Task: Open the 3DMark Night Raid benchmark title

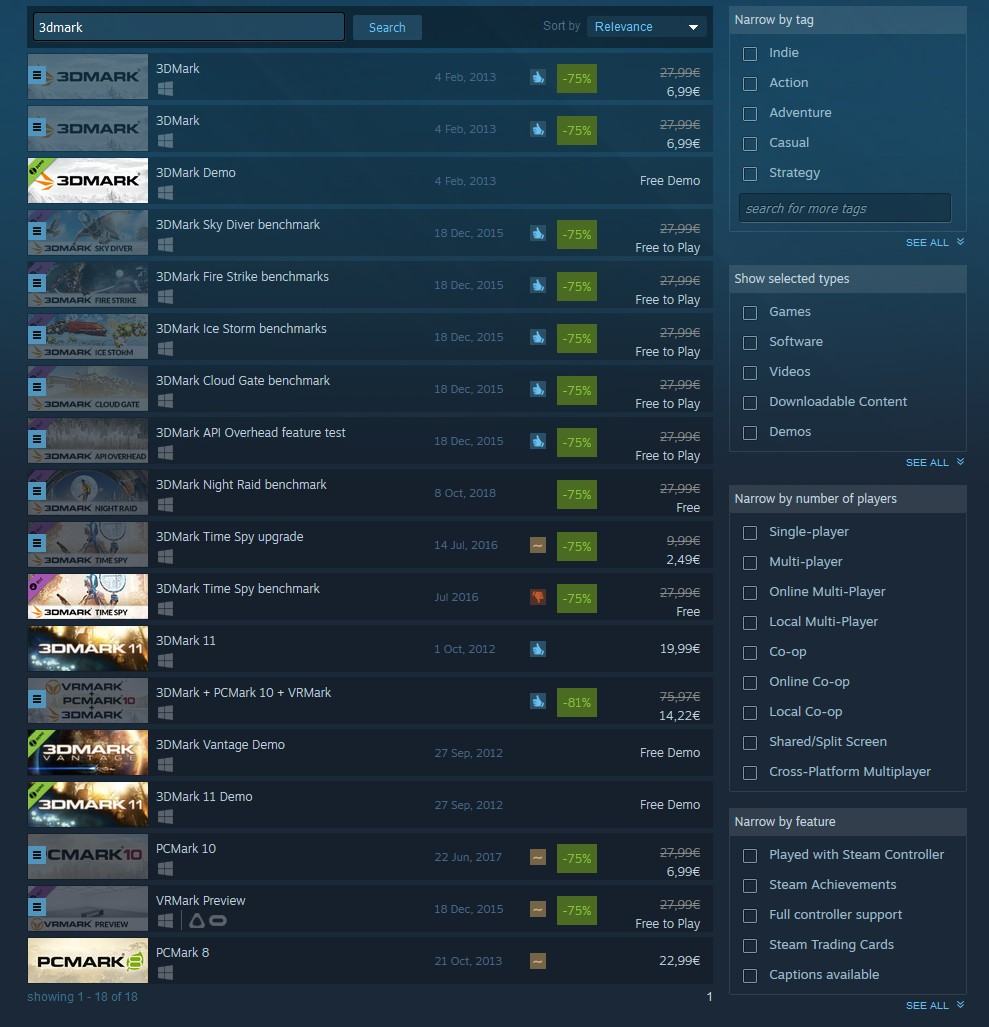Action: click(241, 485)
